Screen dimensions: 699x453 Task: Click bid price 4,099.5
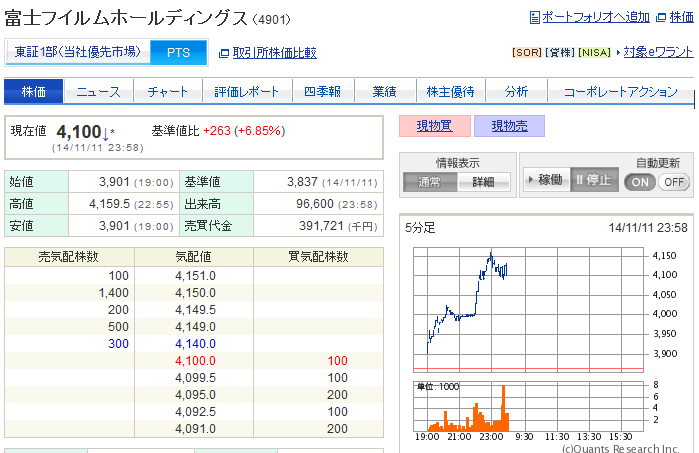(195, 378)
